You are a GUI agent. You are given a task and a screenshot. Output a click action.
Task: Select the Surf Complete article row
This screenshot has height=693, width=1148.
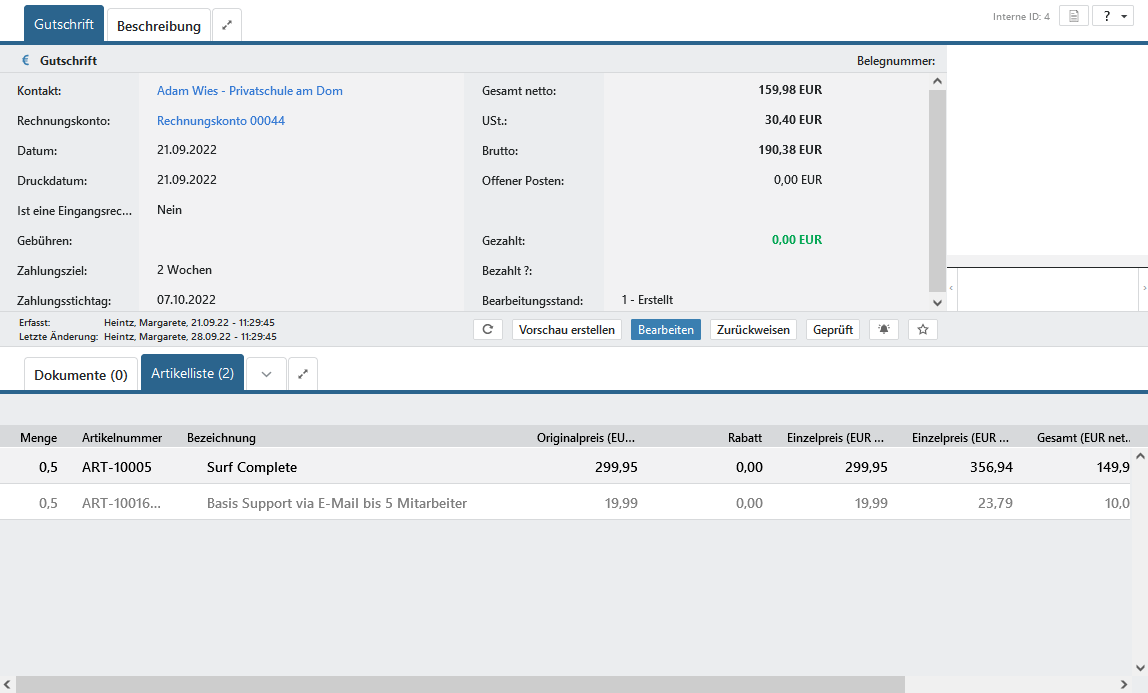tap(251, 467)
